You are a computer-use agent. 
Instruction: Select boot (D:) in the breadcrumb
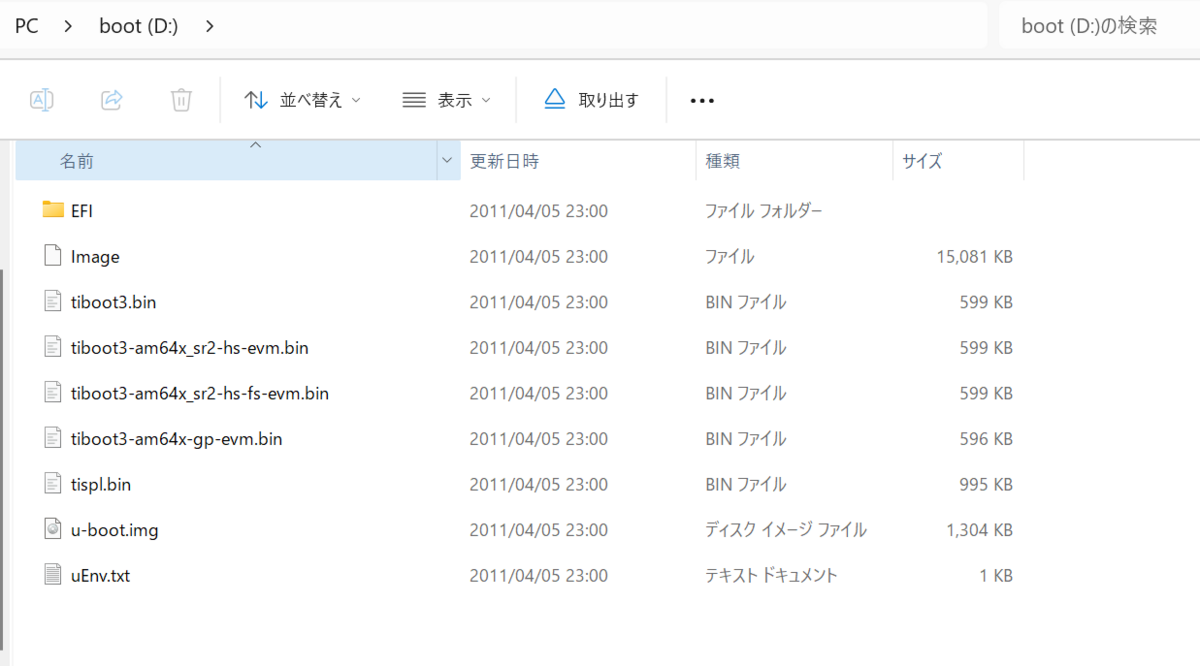click(138, 26)
